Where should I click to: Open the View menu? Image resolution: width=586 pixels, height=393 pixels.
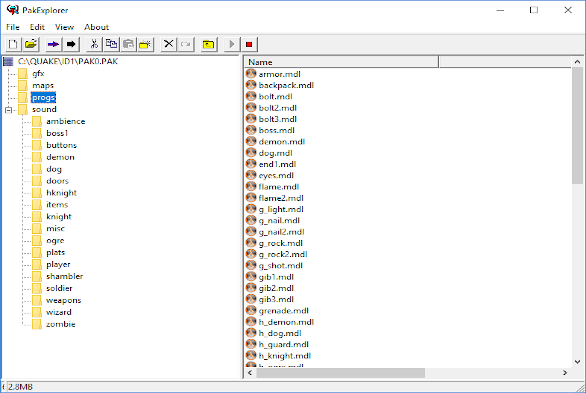click(64, 27)
